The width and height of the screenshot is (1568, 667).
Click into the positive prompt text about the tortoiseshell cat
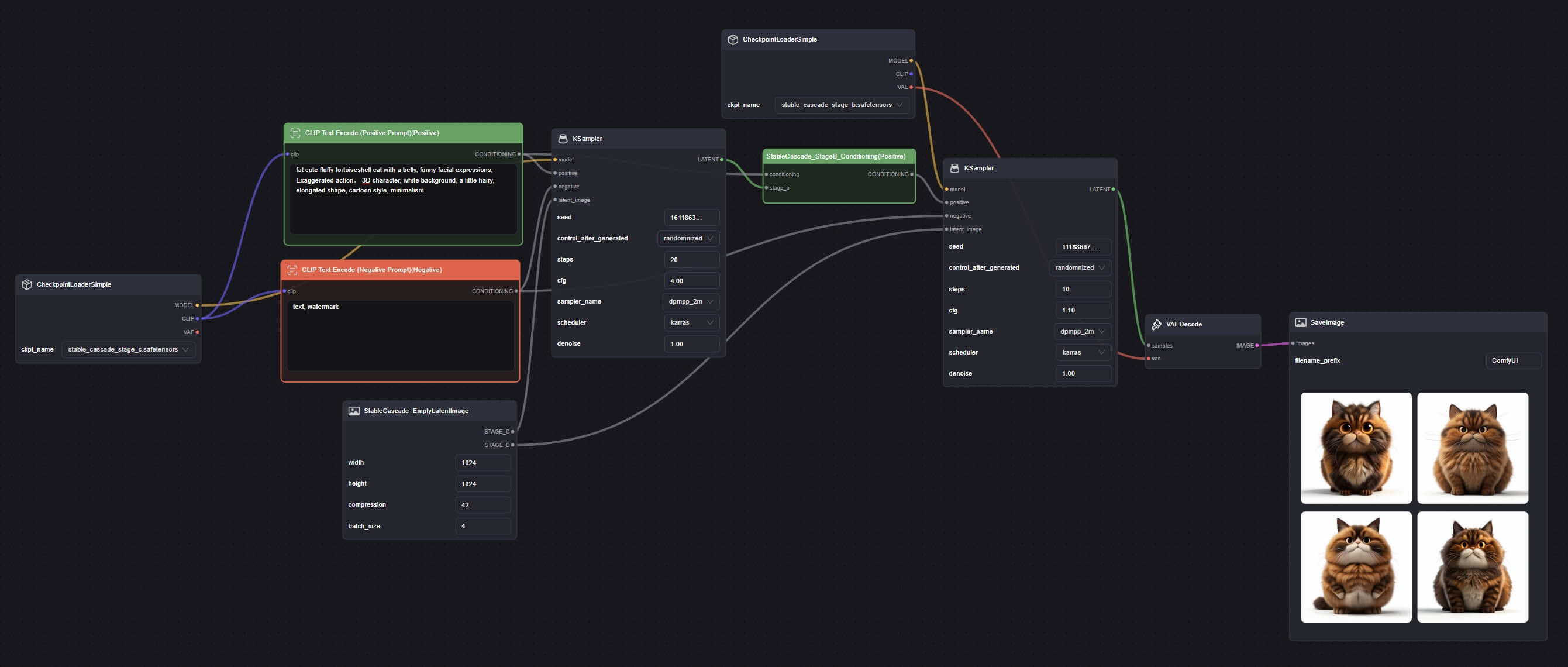(x=404, y=198)
